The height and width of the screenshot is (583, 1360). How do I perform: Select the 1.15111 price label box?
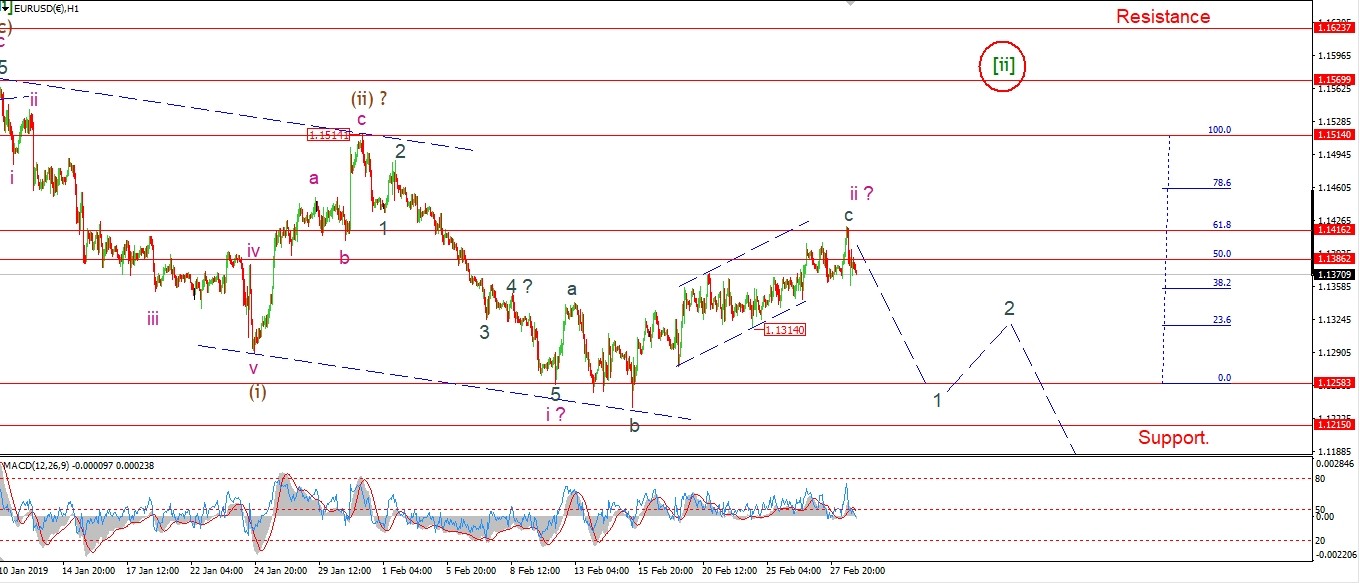coord(329,134)
